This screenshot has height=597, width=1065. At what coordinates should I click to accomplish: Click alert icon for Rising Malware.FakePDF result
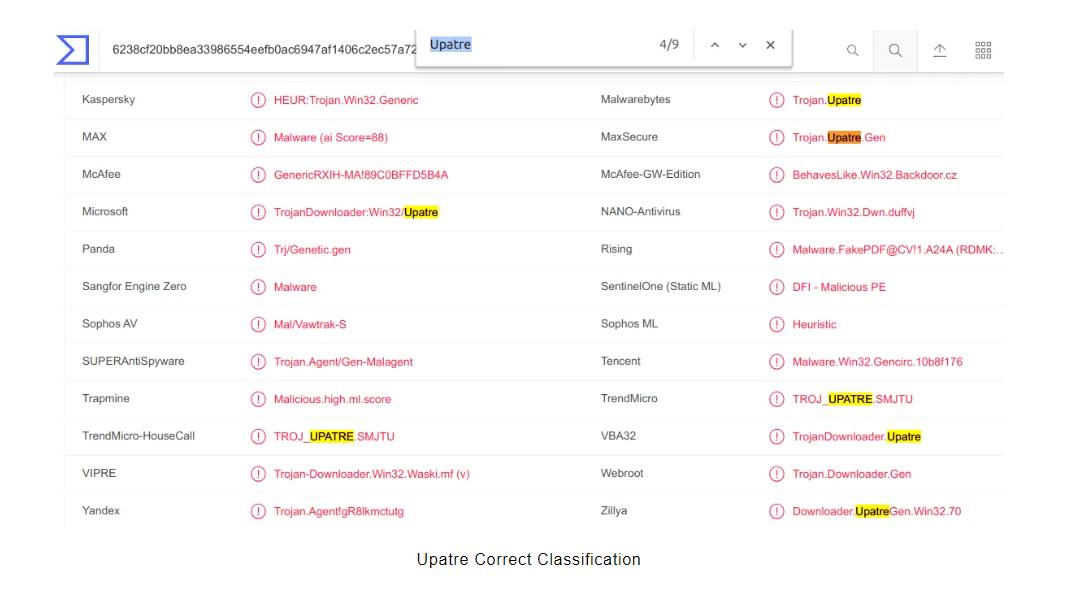[x=776, y=249]
